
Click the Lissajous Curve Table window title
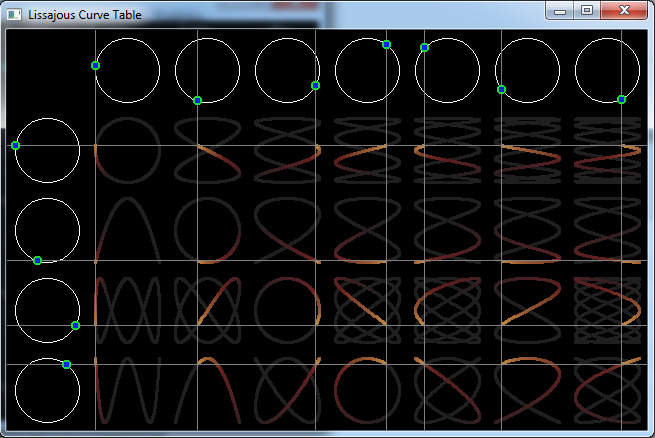pyautogui.click(x=85, y=15)
